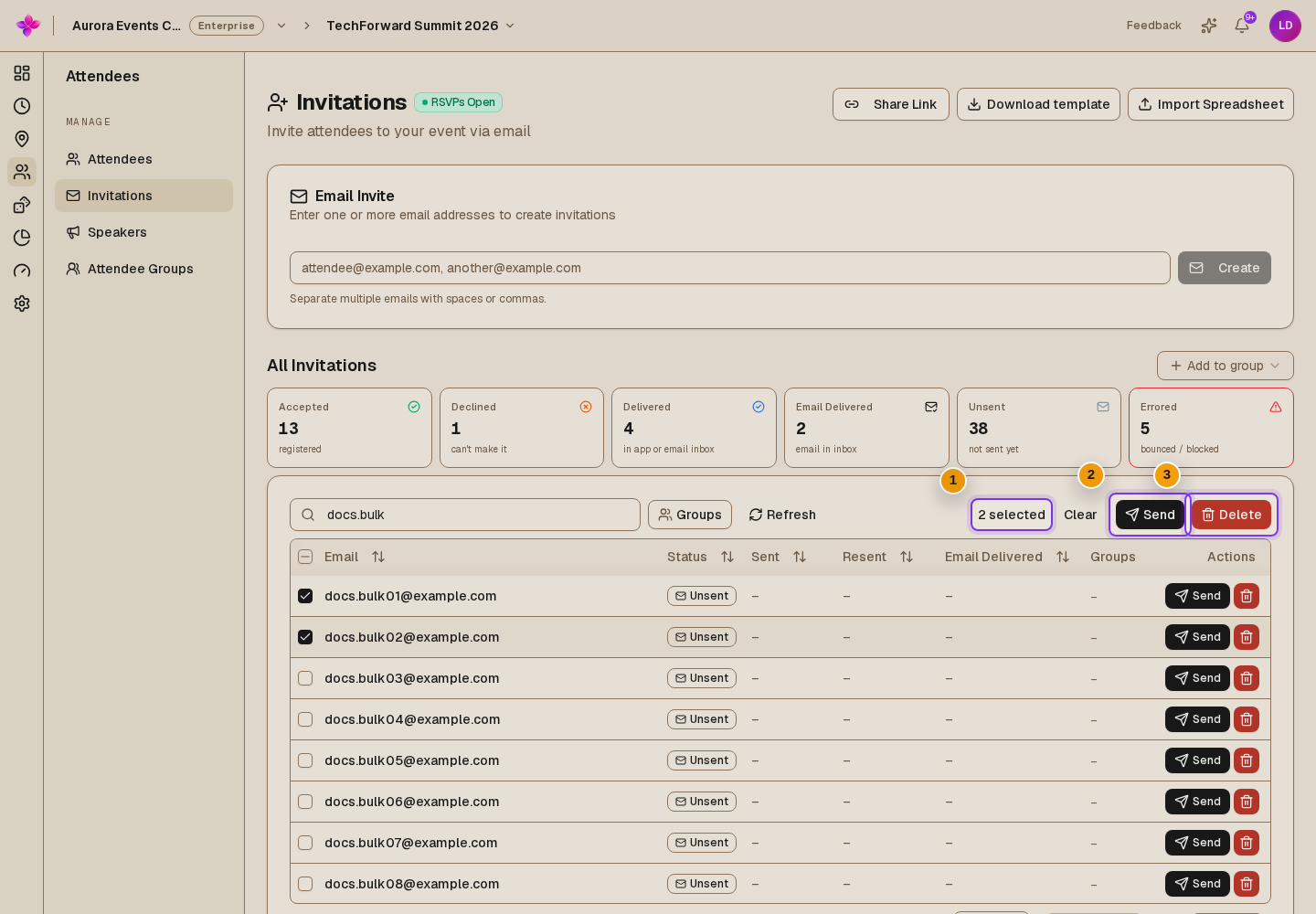Check docs.bulk06@example.com row
This screenshot has height=914, width=1316.
305,802
